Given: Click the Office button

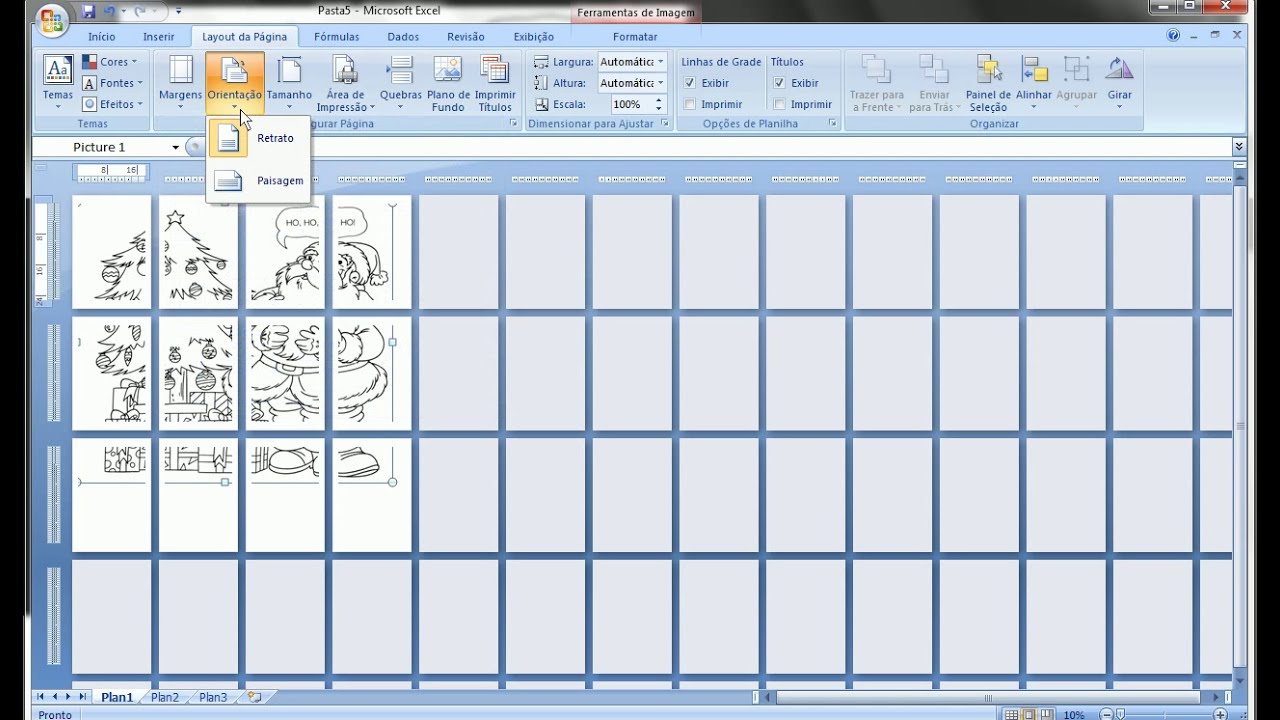Looking at the screenshot, I should (x=50, y=19).
